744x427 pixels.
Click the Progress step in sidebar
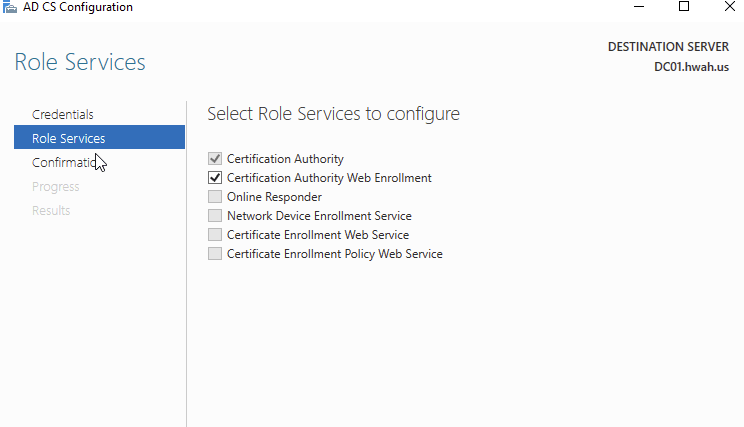[55, 186]
